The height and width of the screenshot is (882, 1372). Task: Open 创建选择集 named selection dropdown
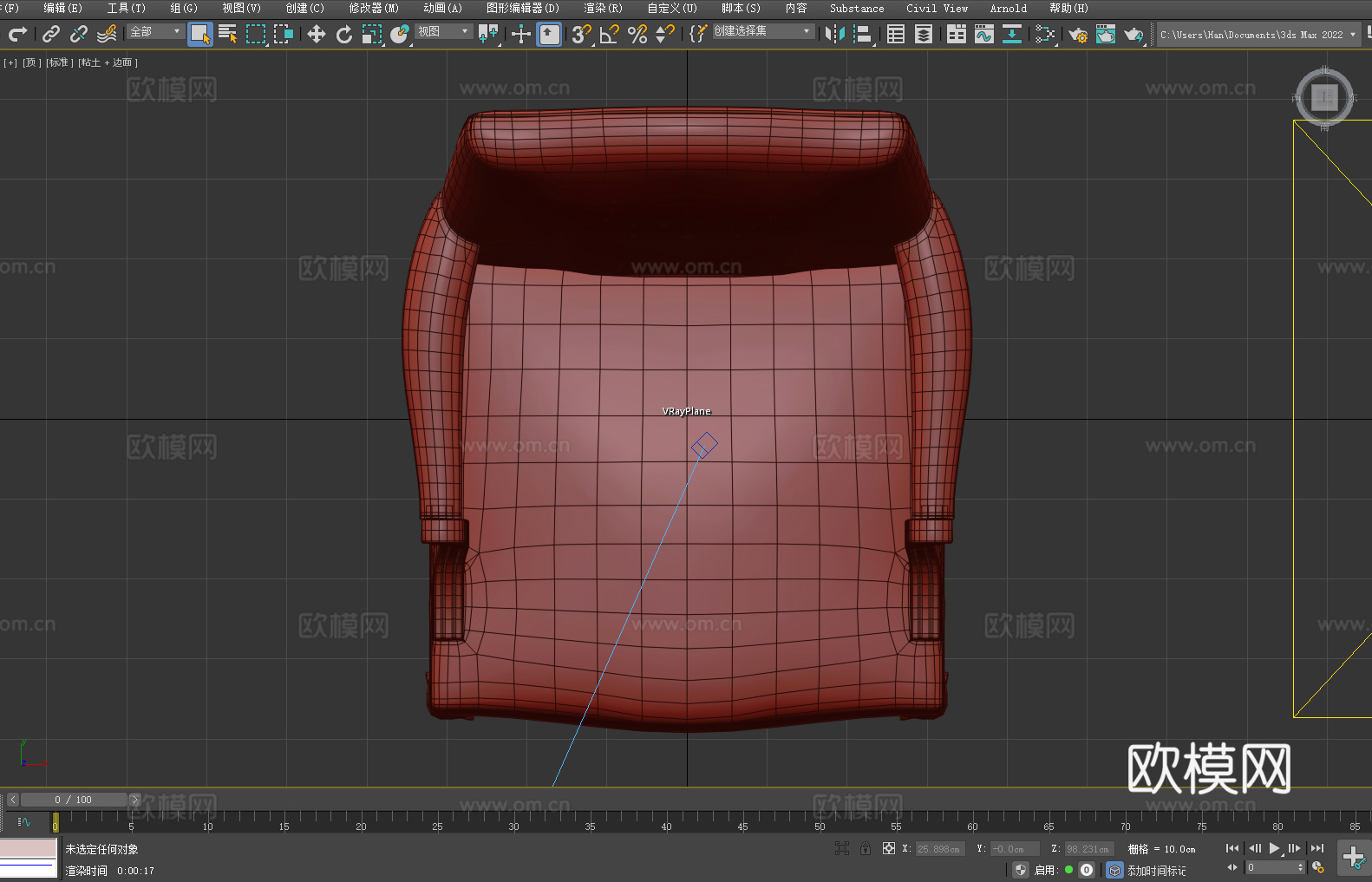tap(763, 31)
